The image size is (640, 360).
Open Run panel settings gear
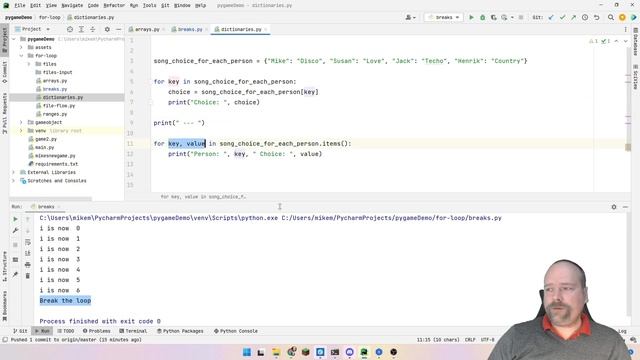point(614,207)
